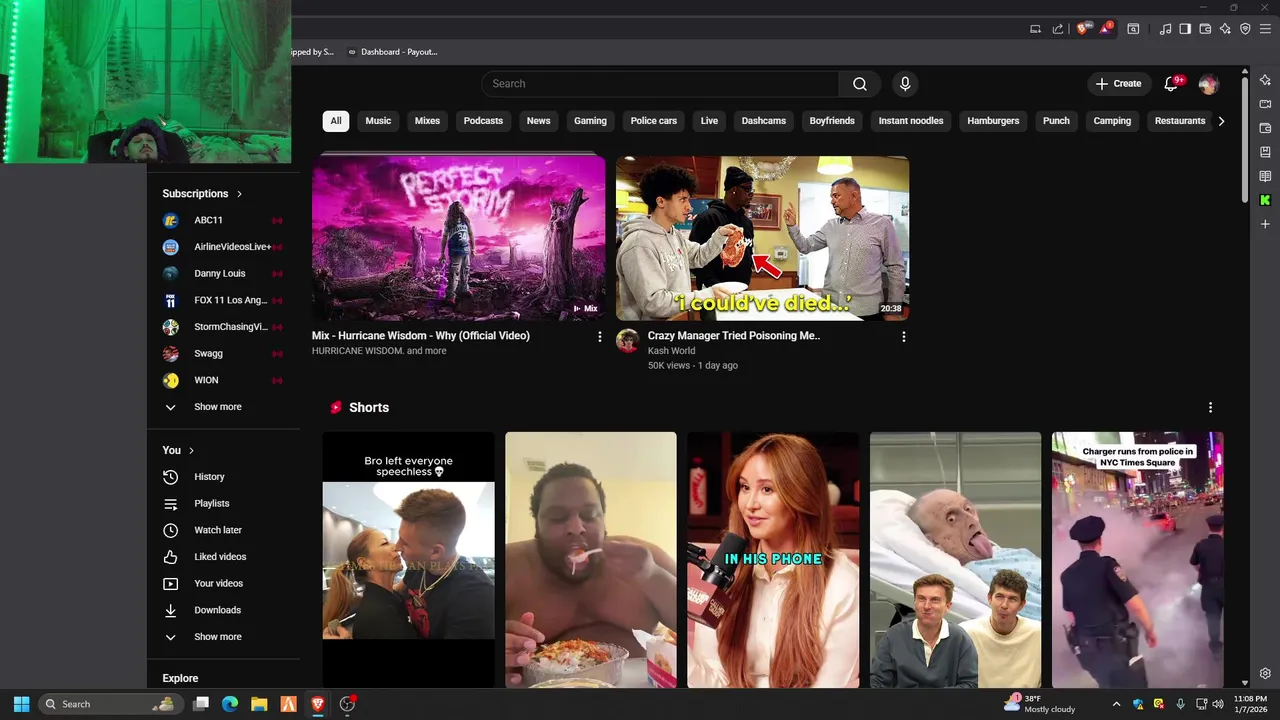Viewport: 1280px width, 720px height.
Task: Select the News filter chip
Action: point(538,121)
